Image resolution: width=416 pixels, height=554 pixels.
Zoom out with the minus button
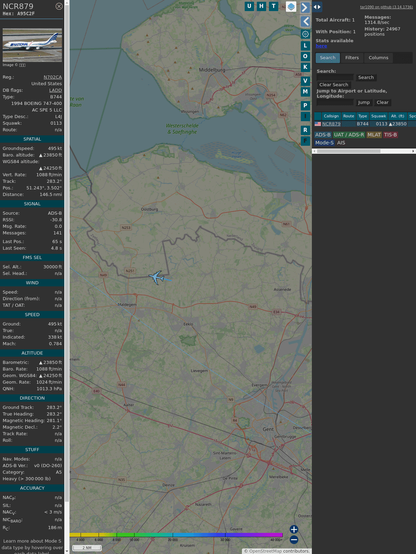click(x=294, y=540)
